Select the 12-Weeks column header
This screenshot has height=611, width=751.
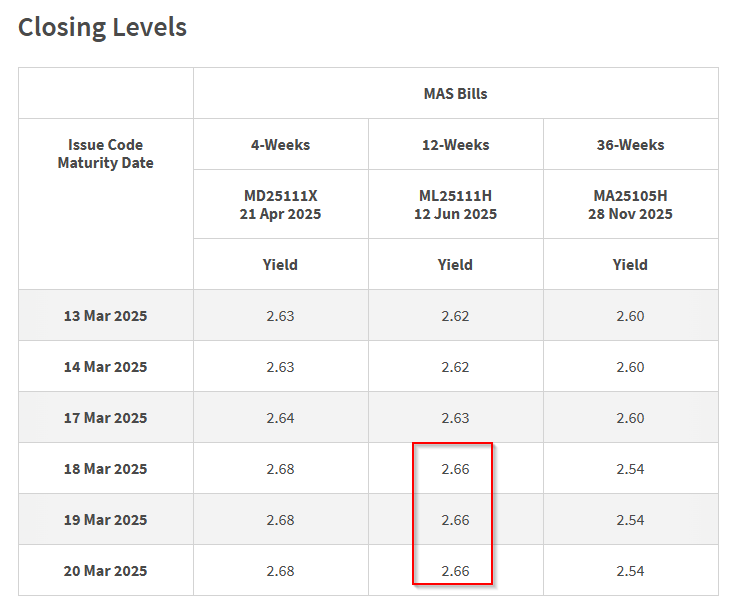(455, 145)
